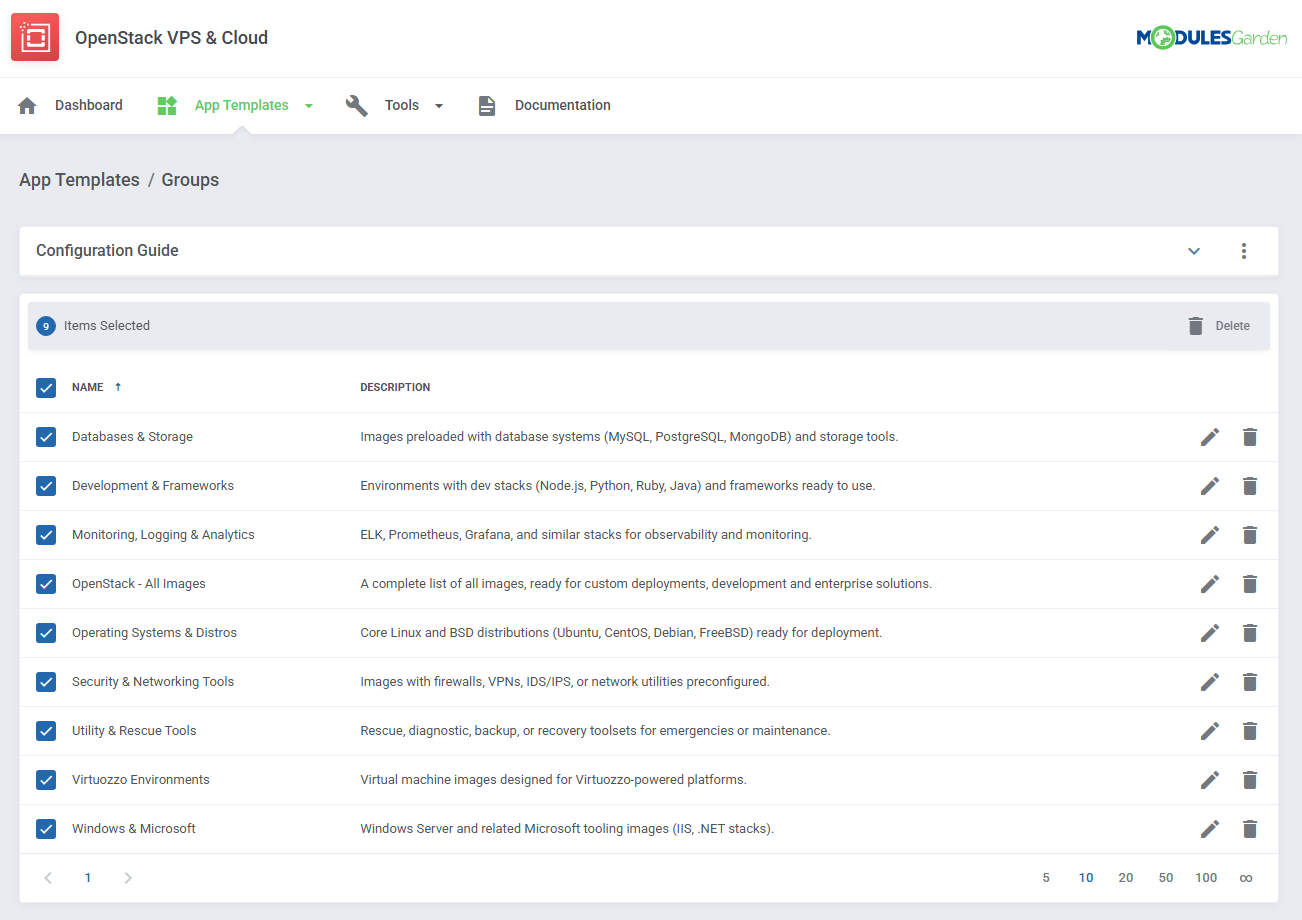Click trash icon for OpenStack - All Images

pos(1249,584)
